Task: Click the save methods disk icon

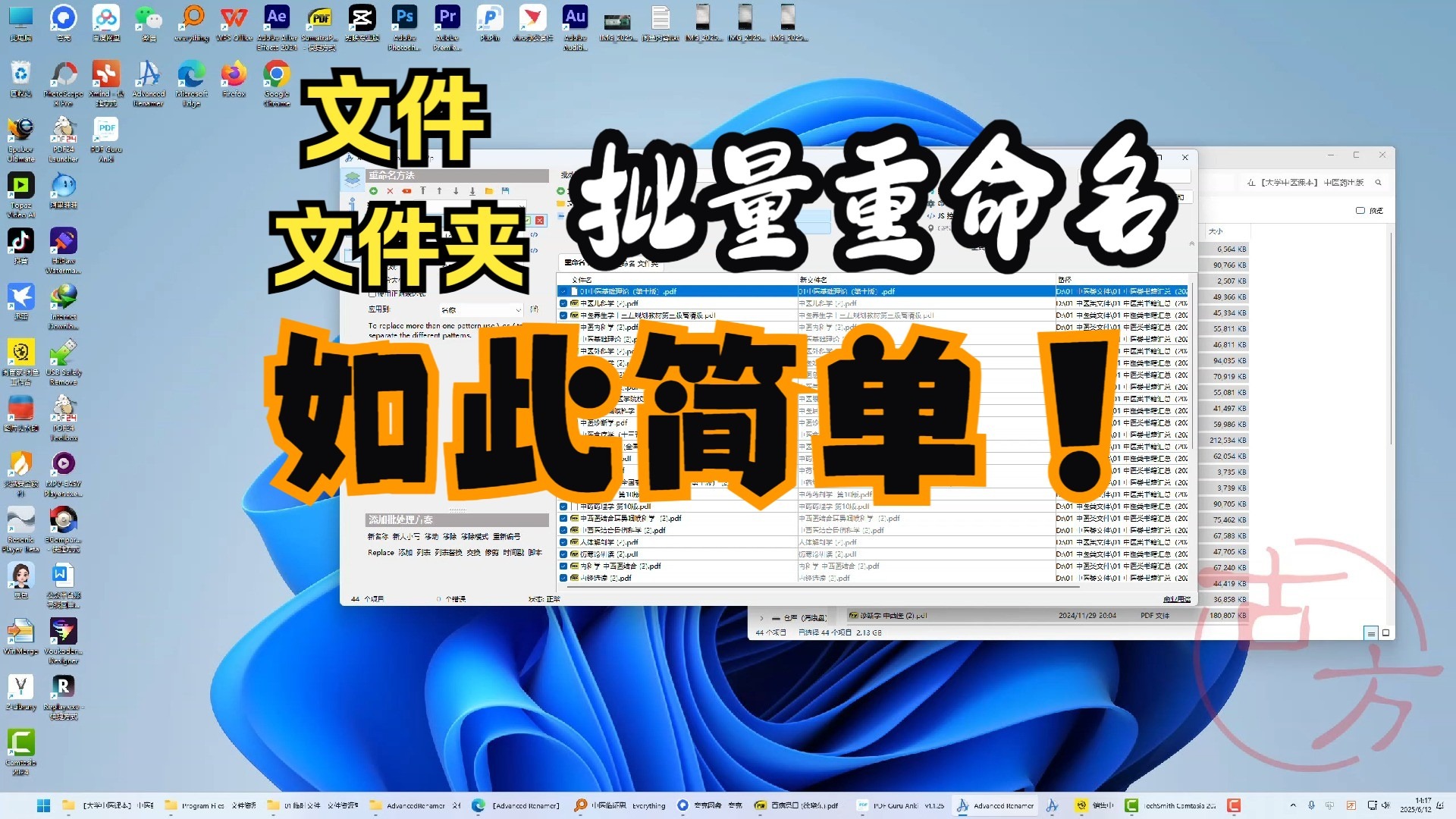Action: point(505,191)
